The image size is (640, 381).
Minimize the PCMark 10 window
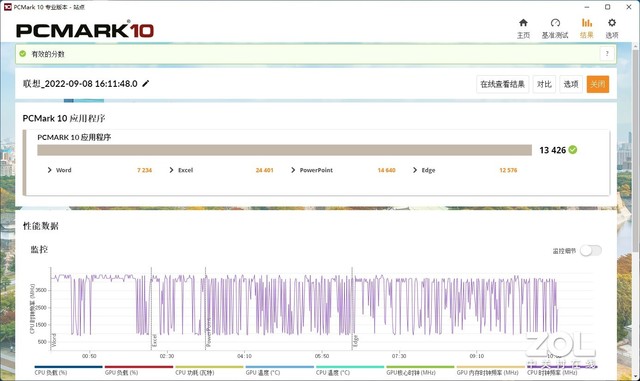587,7
